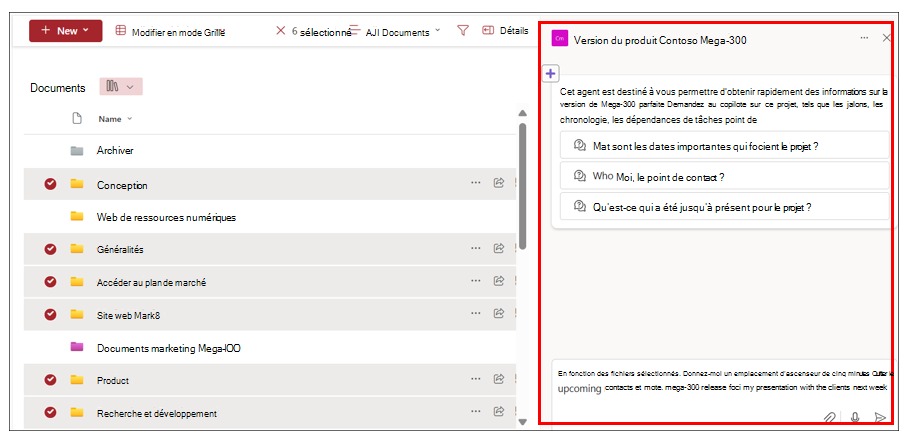Open the Product folder
This screenshot has width=907, height=442.
[x=113, y=381]
